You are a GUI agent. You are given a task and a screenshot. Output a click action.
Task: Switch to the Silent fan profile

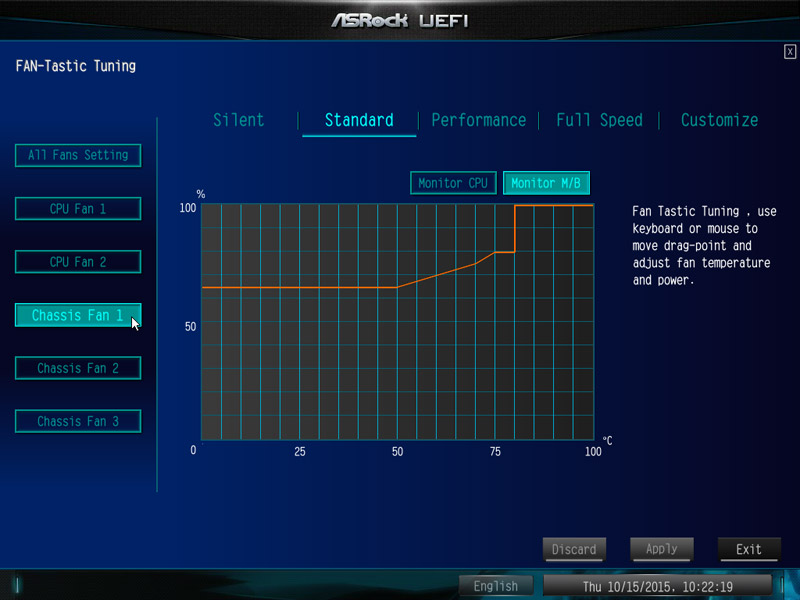coord(238,120)
